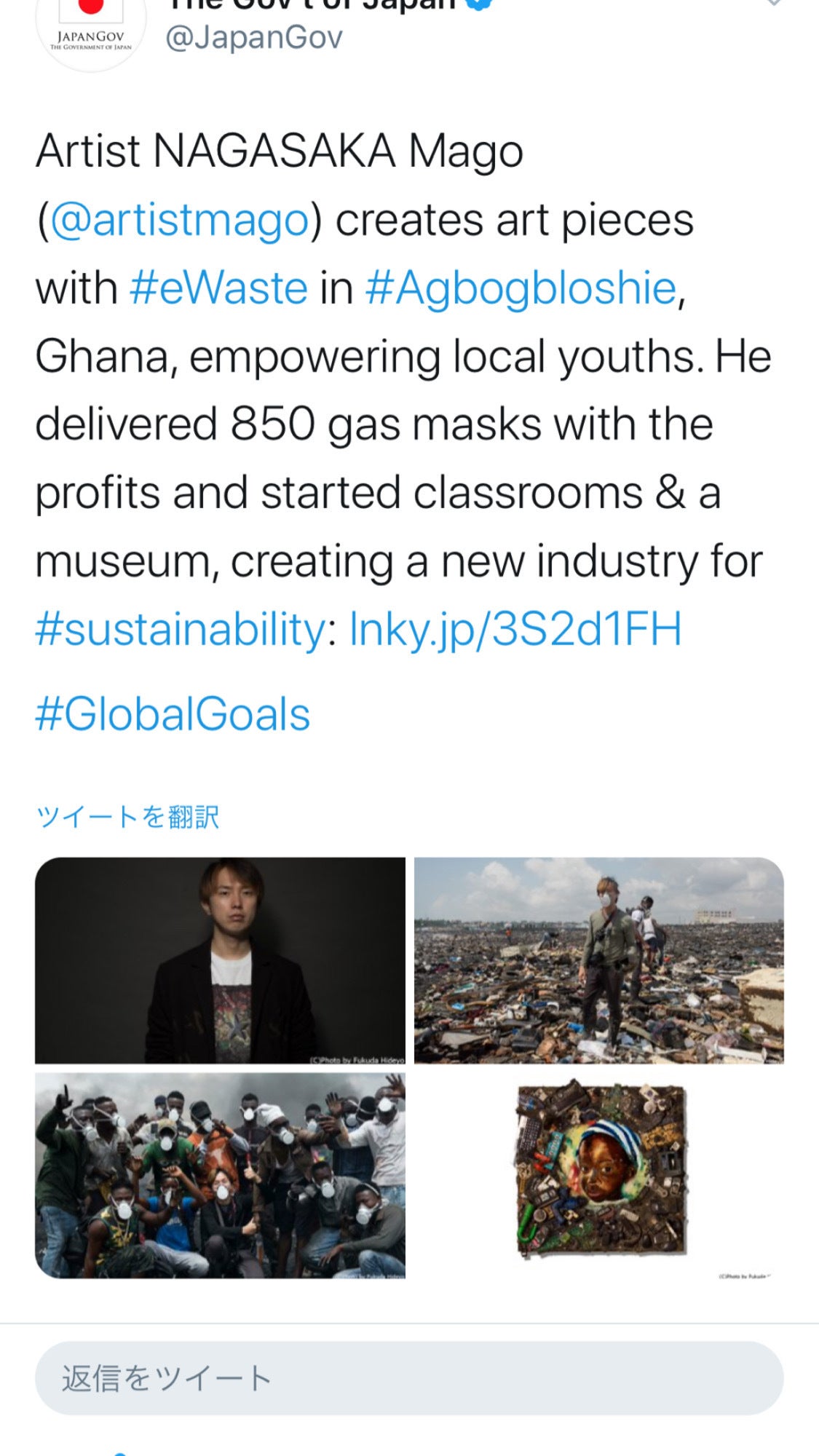The width and height of the screenshot is (819, 1456).
Task: Open the @JapanGov handle profile
Action: coord(253,38)
